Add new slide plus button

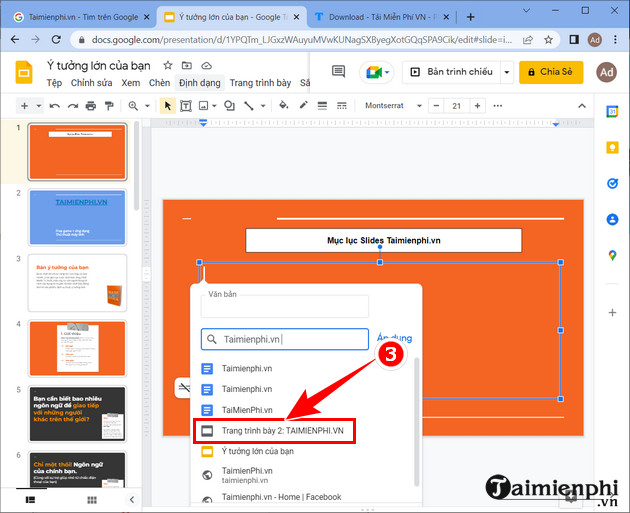tap(25, 106)
